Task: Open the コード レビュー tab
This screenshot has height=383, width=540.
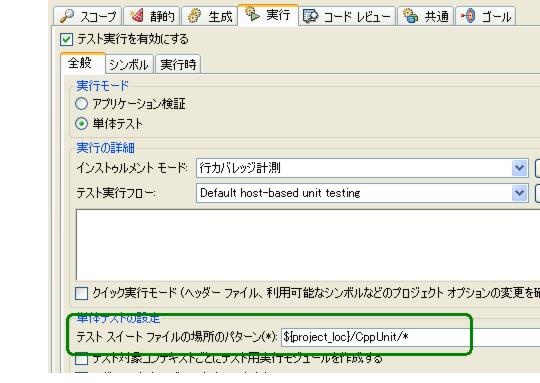Action: [347, 16]
